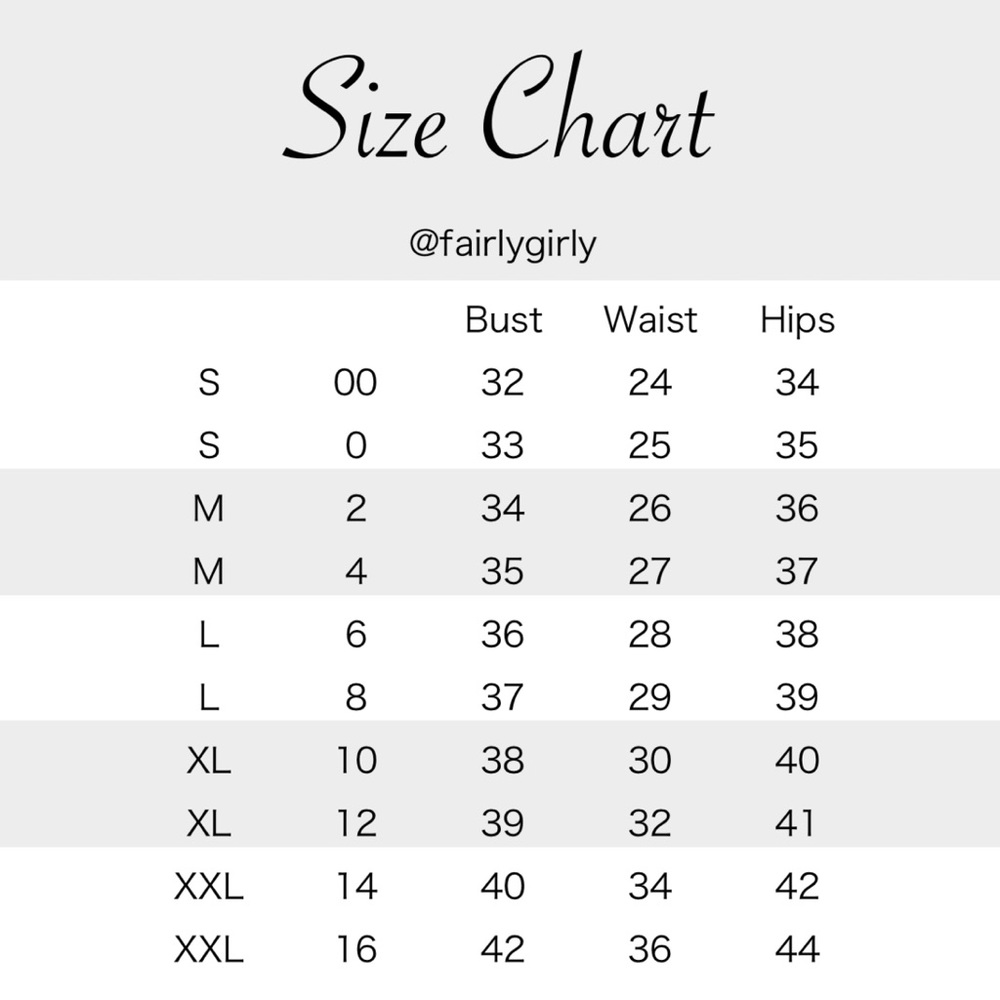This screenshot has height=1000, width=1000.
Task: Select the waist value for size 12
Action: tap(650, 824)
